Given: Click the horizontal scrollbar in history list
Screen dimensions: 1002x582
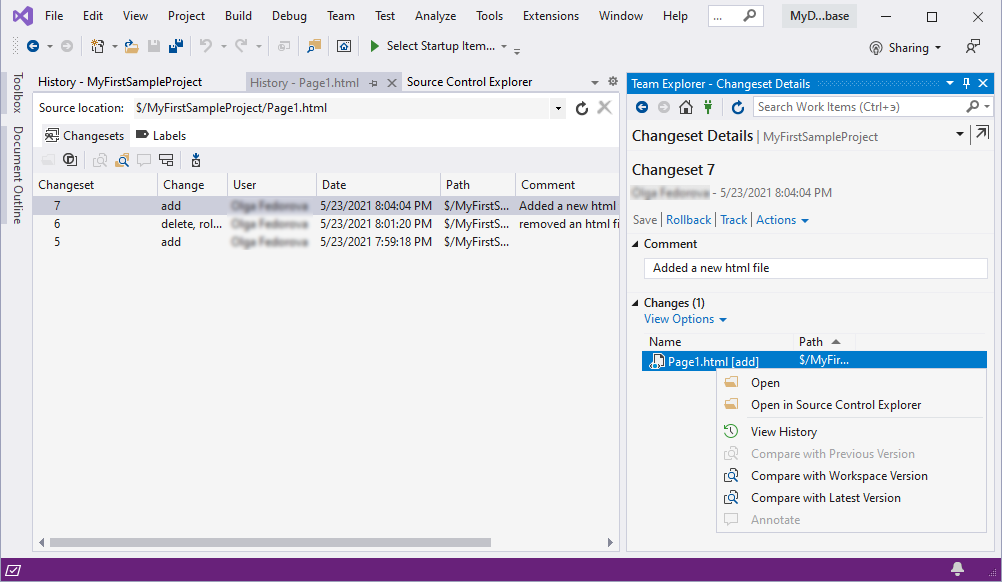Looking at the screenshot, I should point(270,542).
